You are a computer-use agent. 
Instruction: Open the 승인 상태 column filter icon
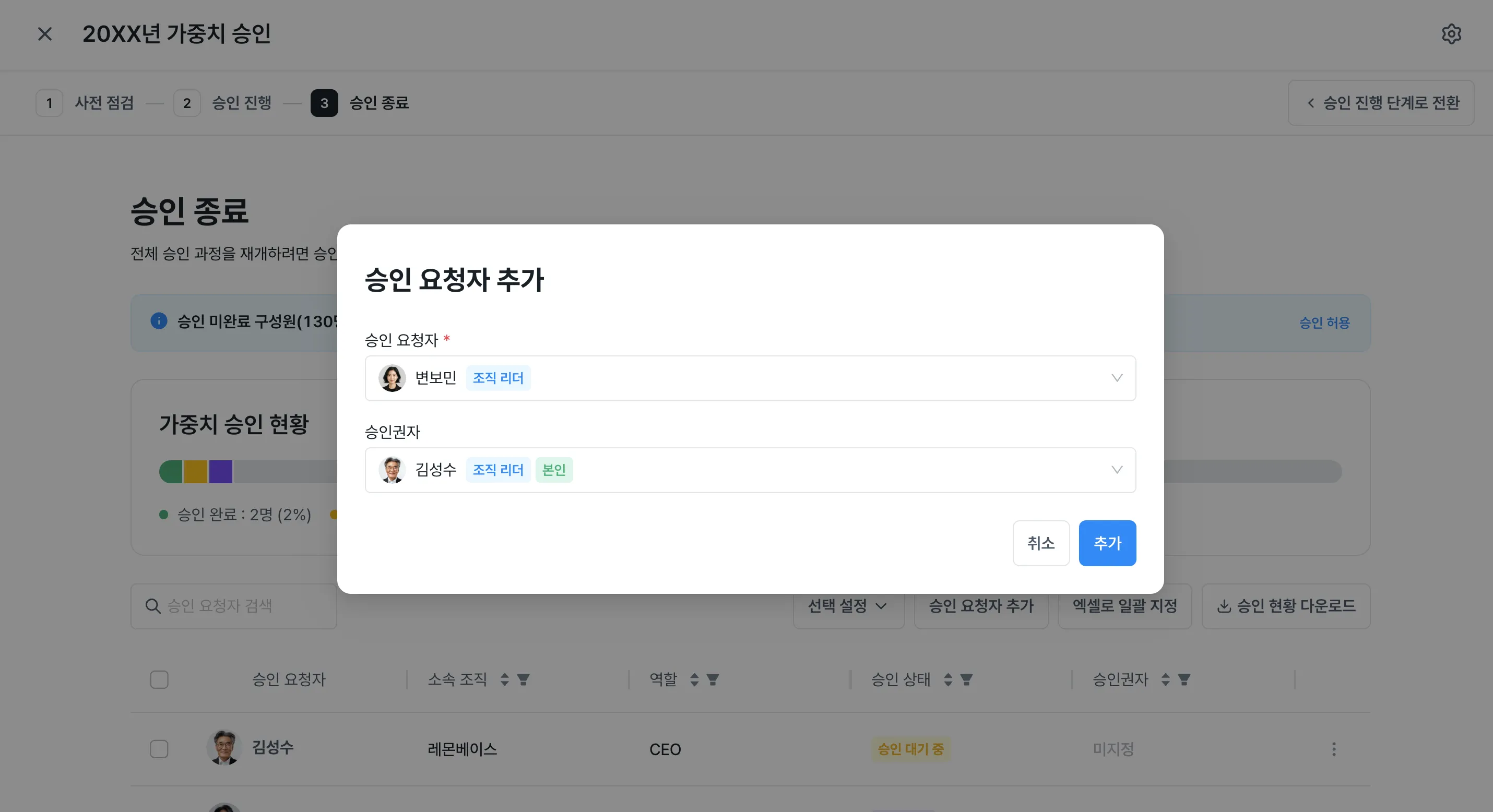(x=966, y=679)
